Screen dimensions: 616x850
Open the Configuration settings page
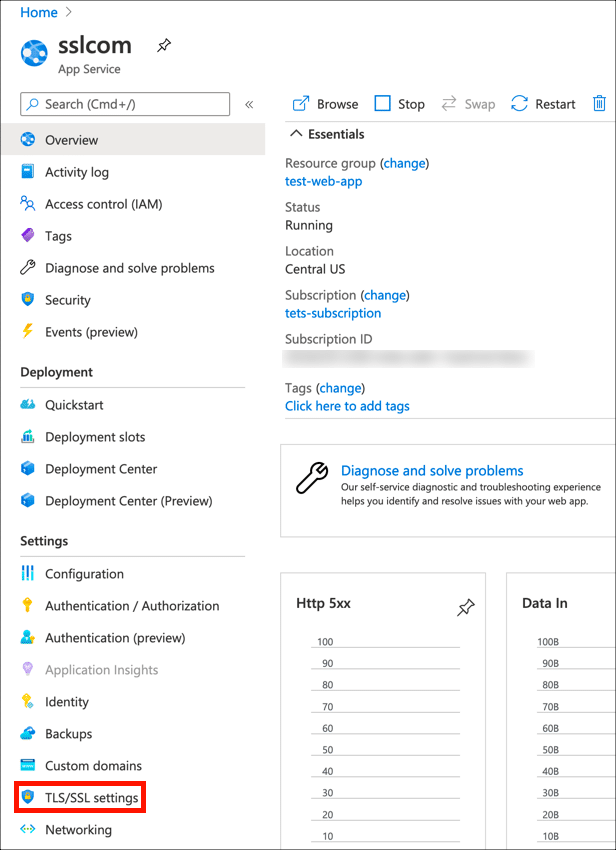click(x=84, y=574)
